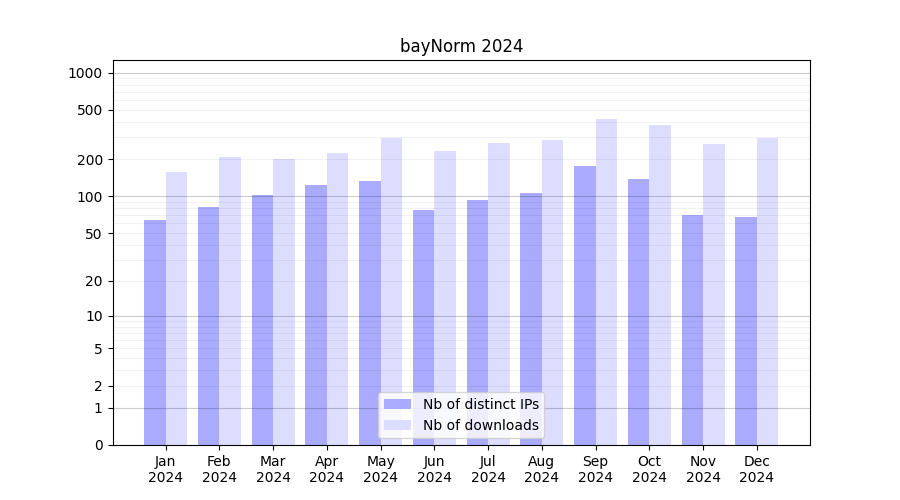
Task: Select the 'Nb of distinct IPs' legend label
Action: click(480, 404)
